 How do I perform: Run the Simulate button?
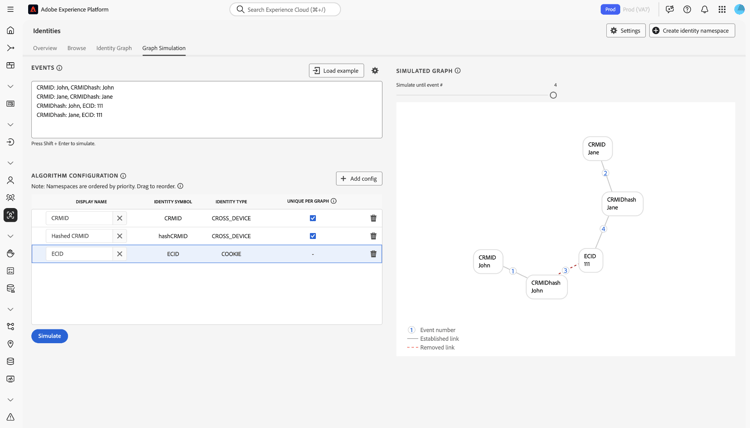click(50, 336)
